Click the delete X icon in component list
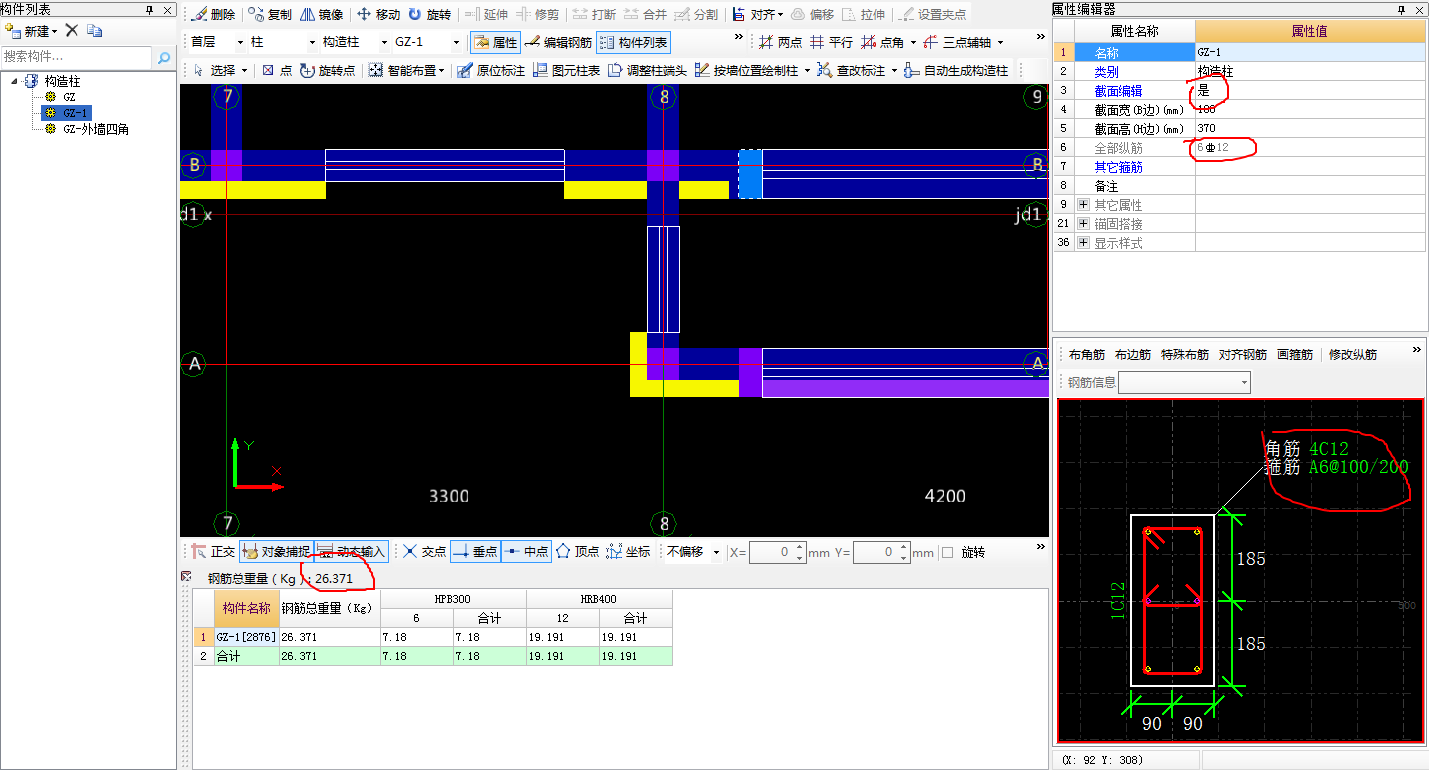 tap(71, 31)
